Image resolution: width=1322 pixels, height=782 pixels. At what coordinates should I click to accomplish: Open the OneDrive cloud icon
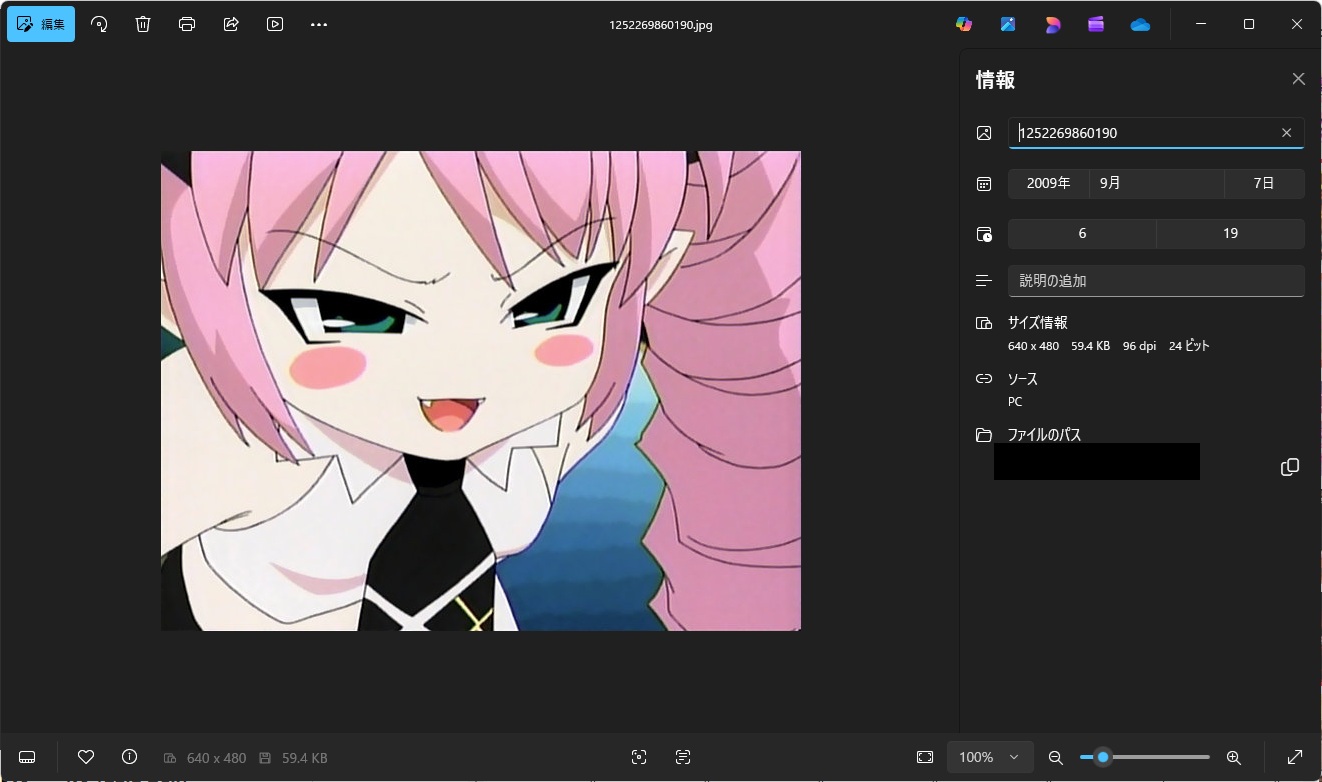(1140, 25)
